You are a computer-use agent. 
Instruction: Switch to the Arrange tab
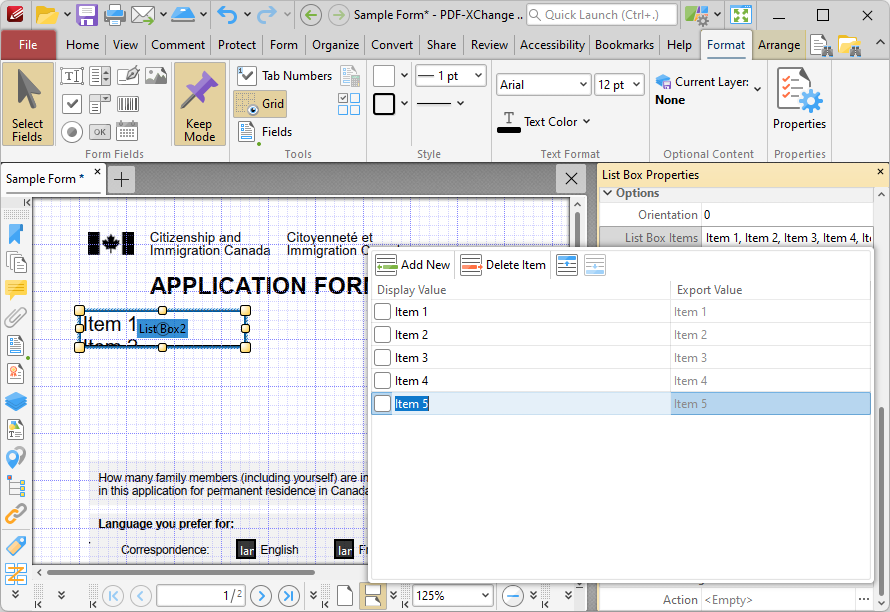pyautogui.click(x=779, y=45)
